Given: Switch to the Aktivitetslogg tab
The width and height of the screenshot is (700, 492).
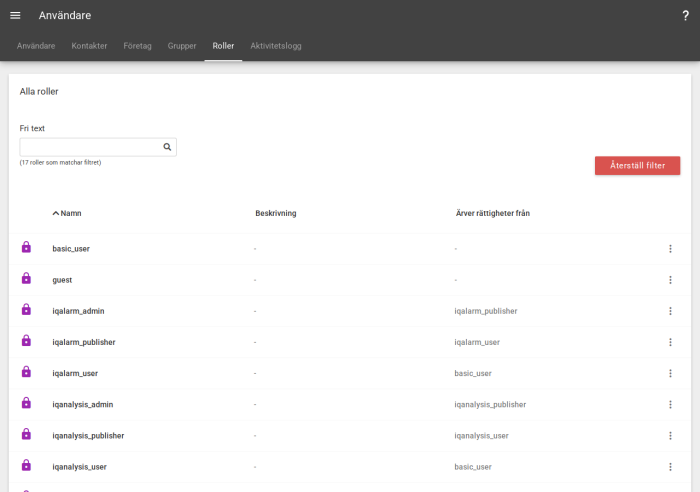Looking at the screenshot, I should click(276, 46).
